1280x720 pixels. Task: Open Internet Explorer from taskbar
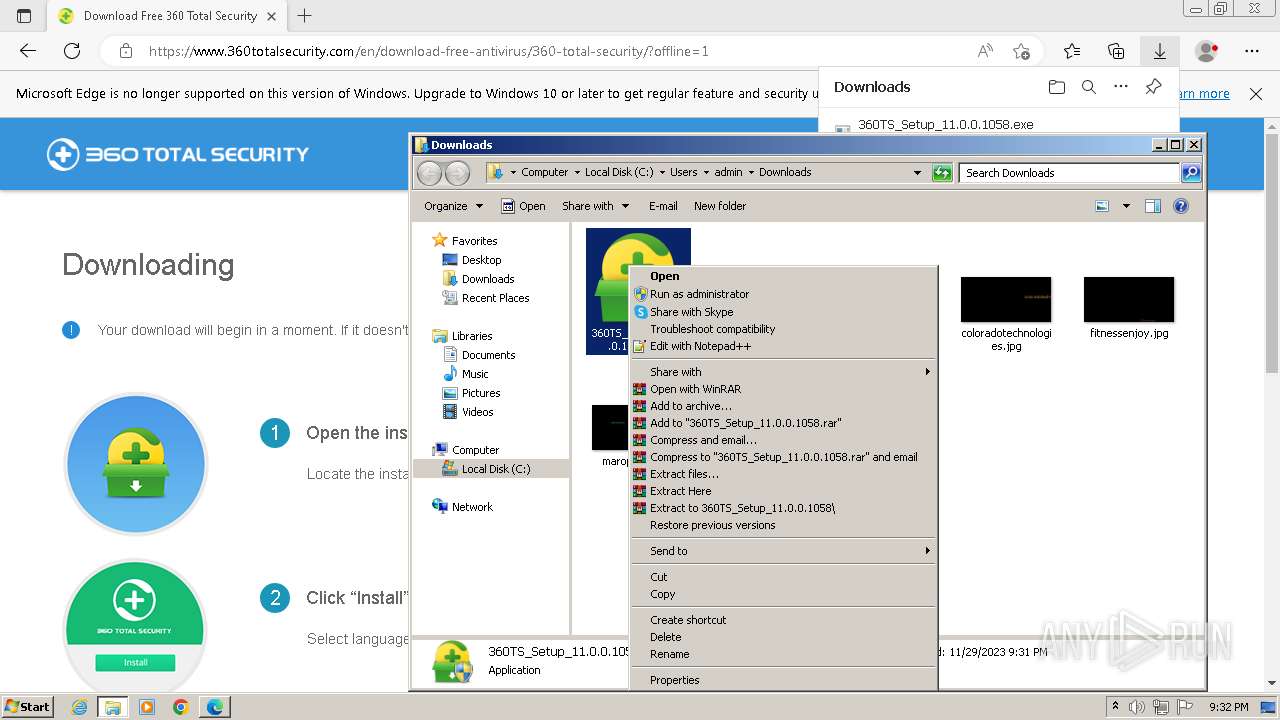80,707
